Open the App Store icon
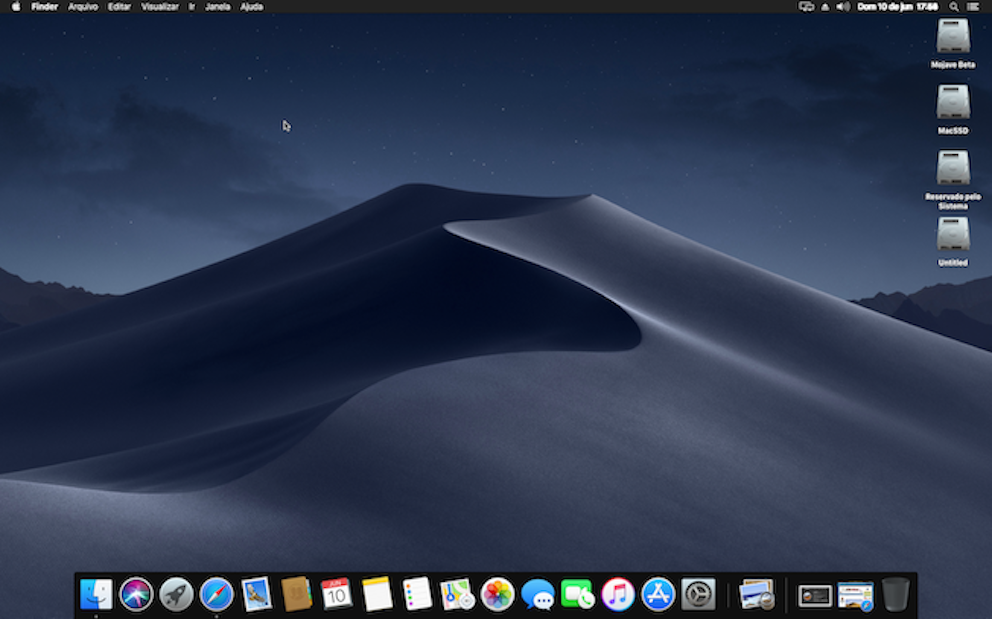The image size is (992, 619). [x=658, y=595]
